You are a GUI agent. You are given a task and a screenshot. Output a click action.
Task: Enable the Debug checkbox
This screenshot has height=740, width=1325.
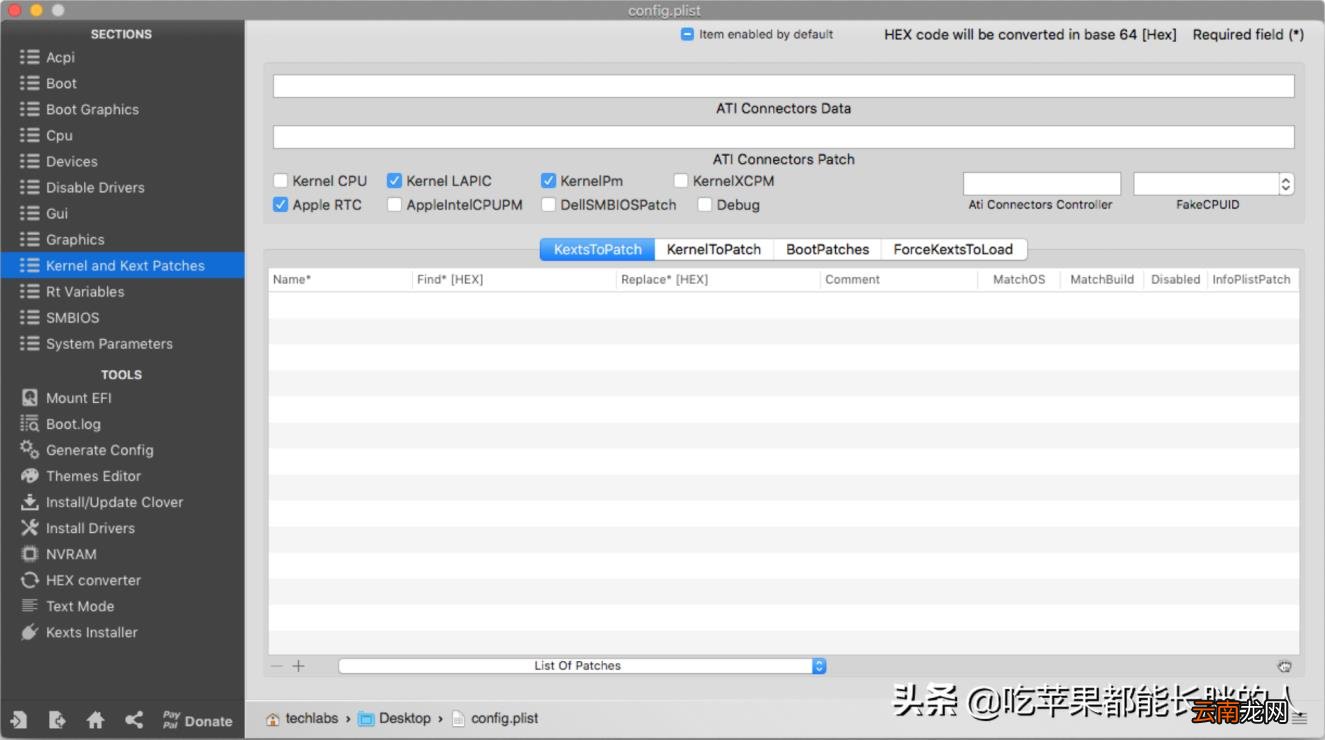point(705,205)
